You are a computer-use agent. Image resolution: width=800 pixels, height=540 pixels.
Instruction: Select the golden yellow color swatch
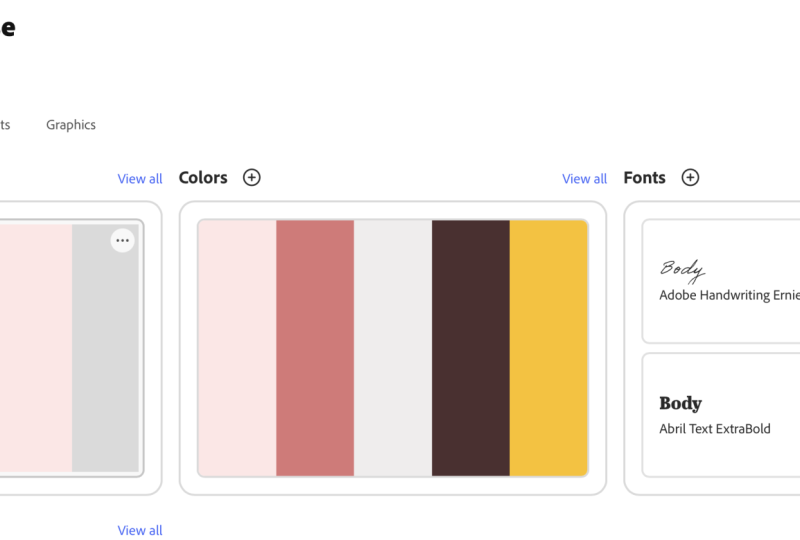(x=548, y=348)
